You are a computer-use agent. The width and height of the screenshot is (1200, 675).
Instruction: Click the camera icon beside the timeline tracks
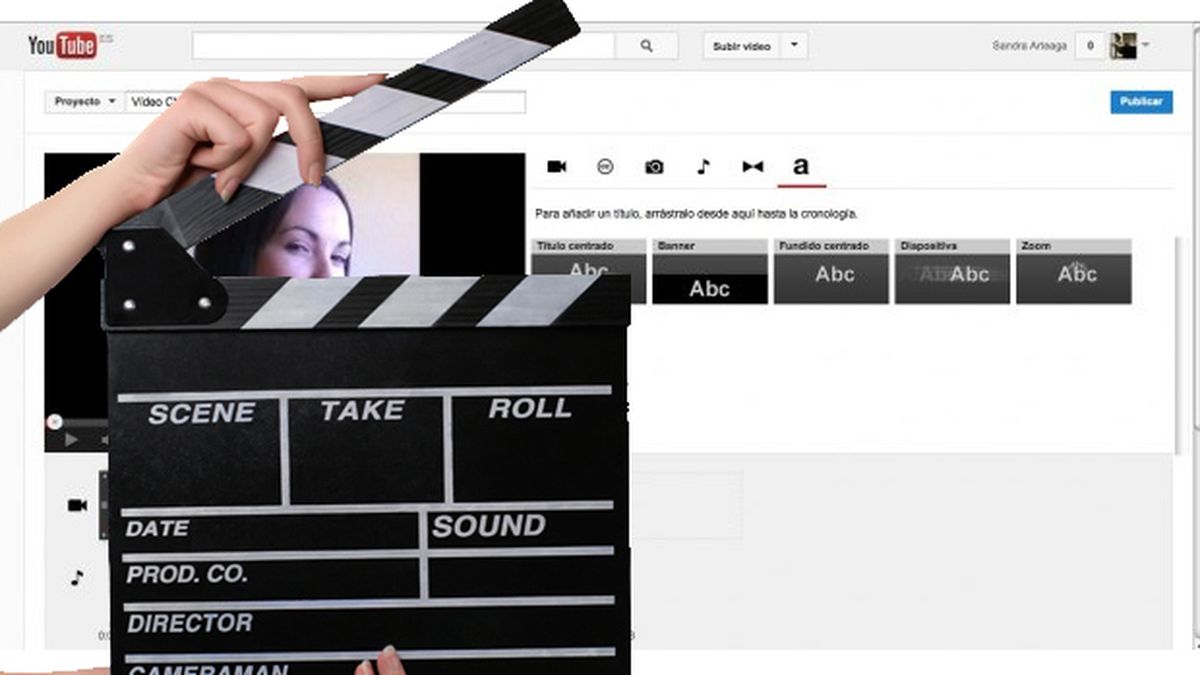pos(75,505)
